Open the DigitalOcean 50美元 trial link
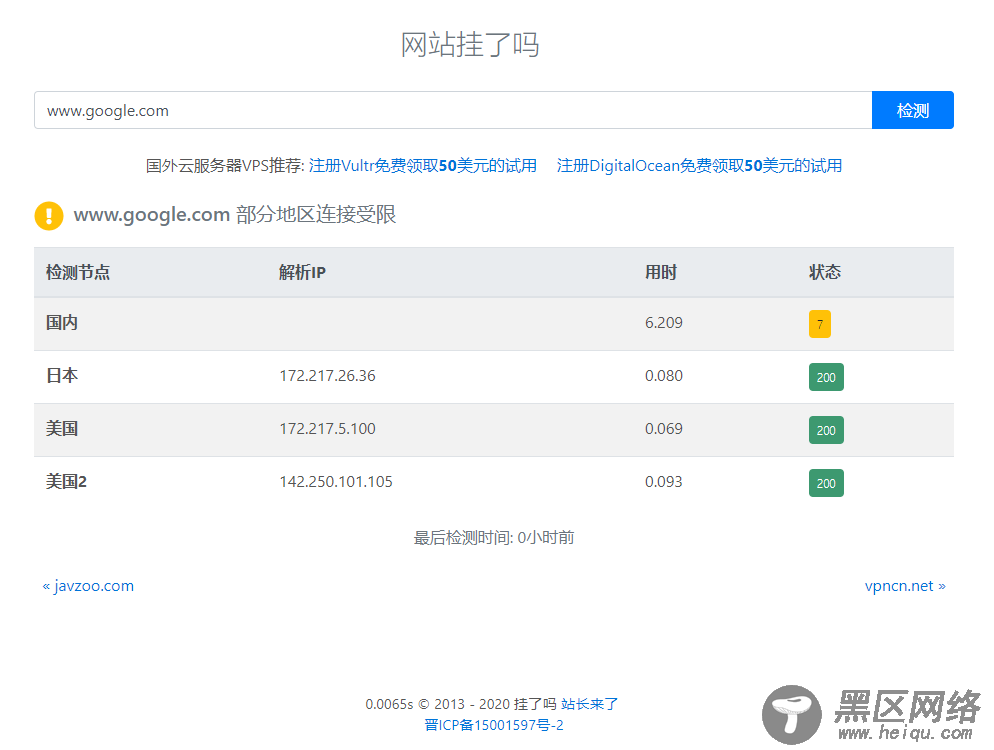Screen dimensions: 994x750 [699, 165]
